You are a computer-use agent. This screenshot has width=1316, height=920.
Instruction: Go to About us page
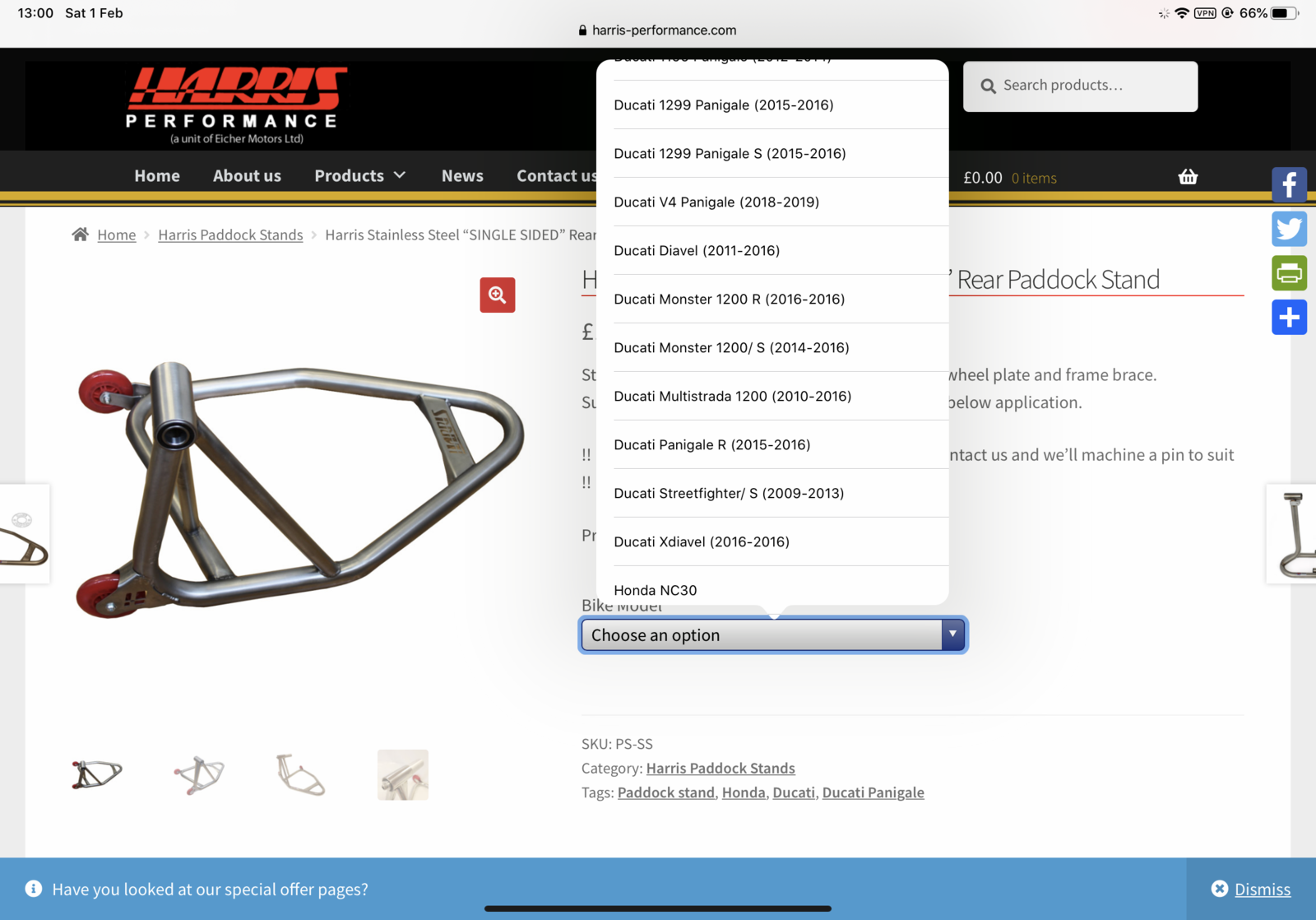[x=247, y=176]
